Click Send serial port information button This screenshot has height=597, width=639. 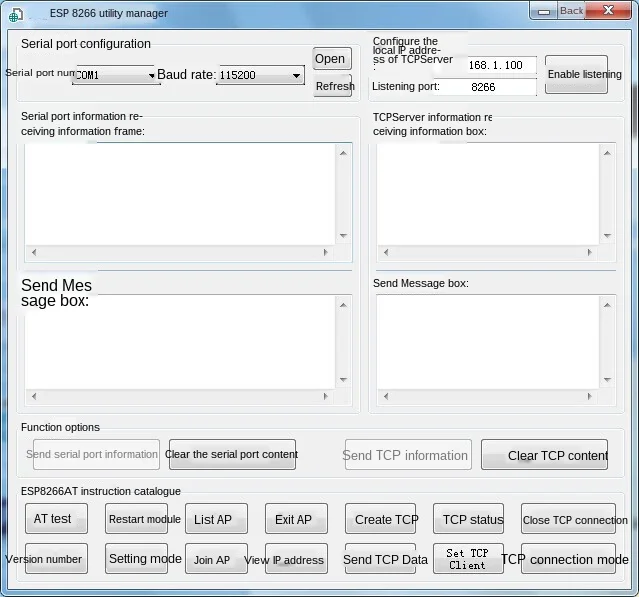pos(96,454)
